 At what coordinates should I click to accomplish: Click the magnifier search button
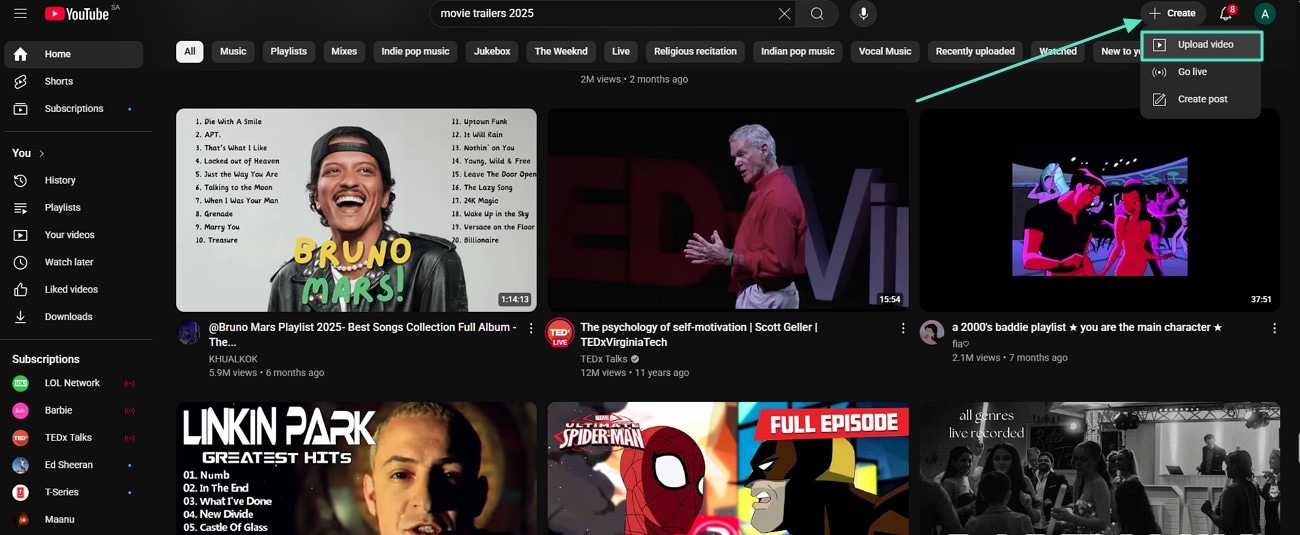(817, 14)
